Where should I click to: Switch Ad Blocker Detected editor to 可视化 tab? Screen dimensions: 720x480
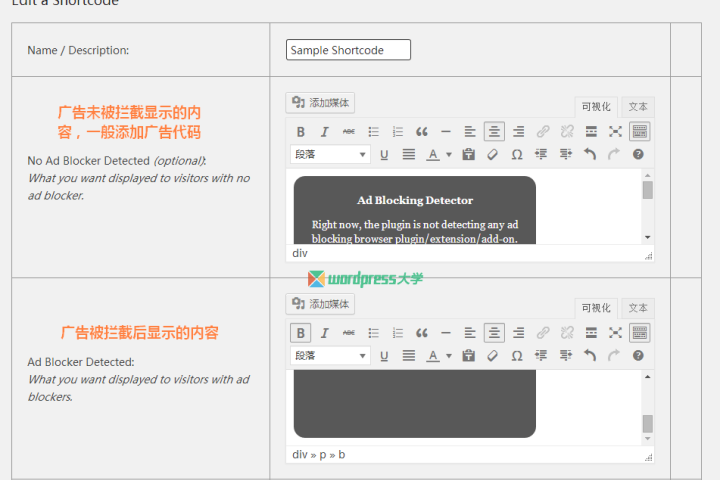tap(596, 308)
